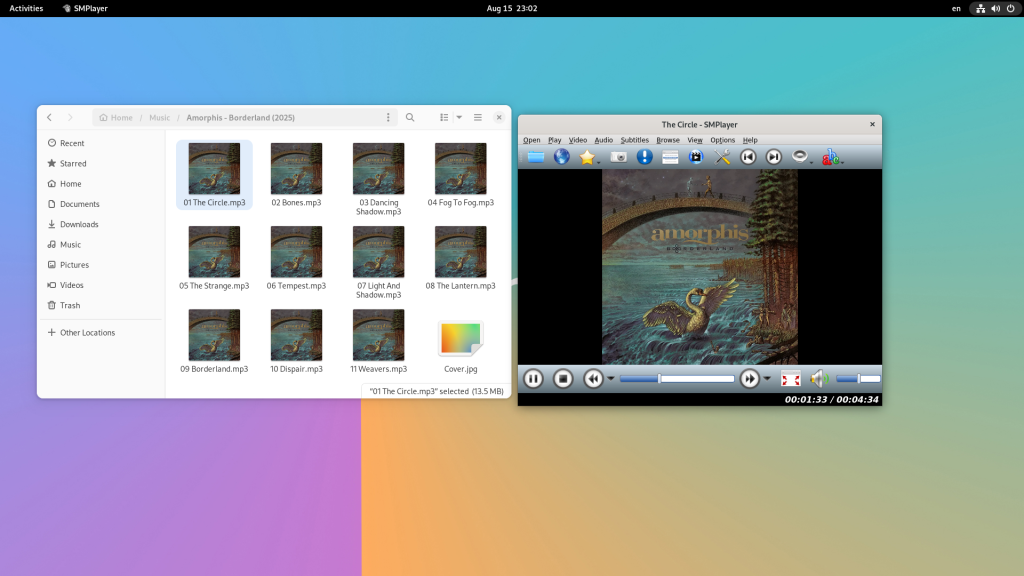
Task: Expand the audio track dropdown arrow
Action: (811, 162)
